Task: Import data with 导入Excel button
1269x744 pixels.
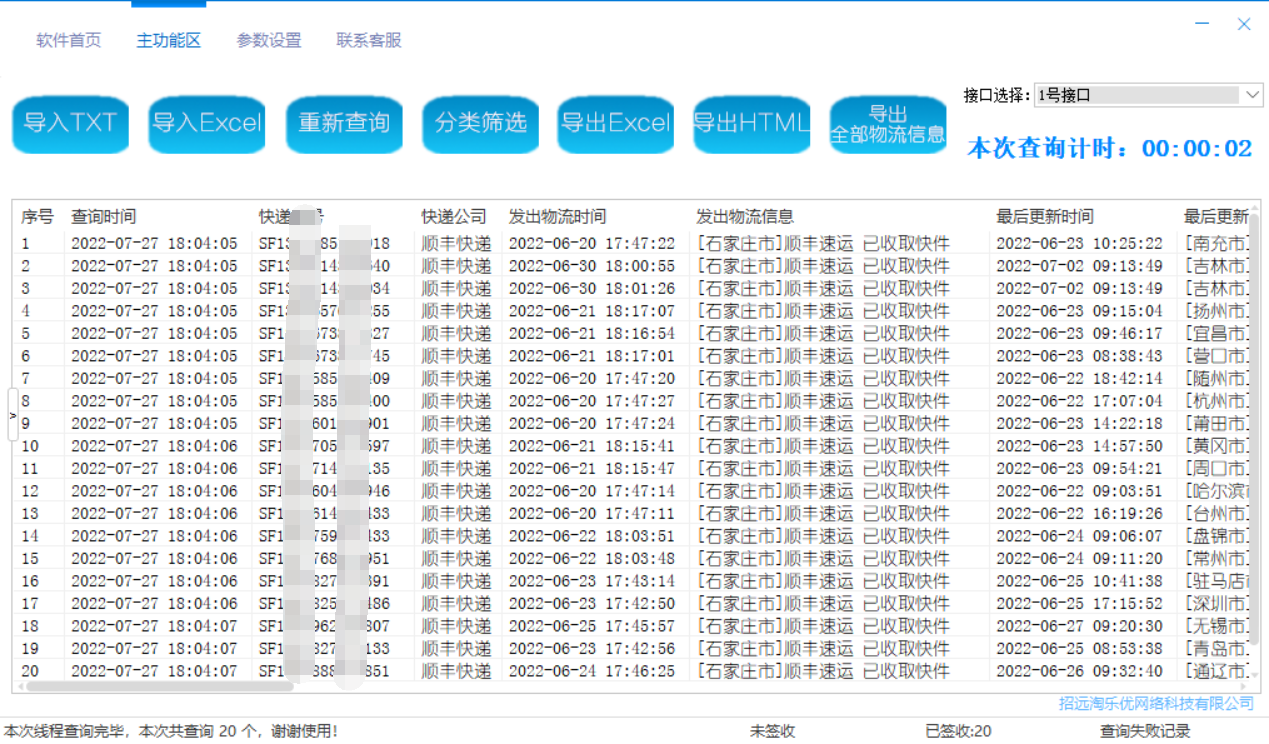Action: [x=207, y=124]
